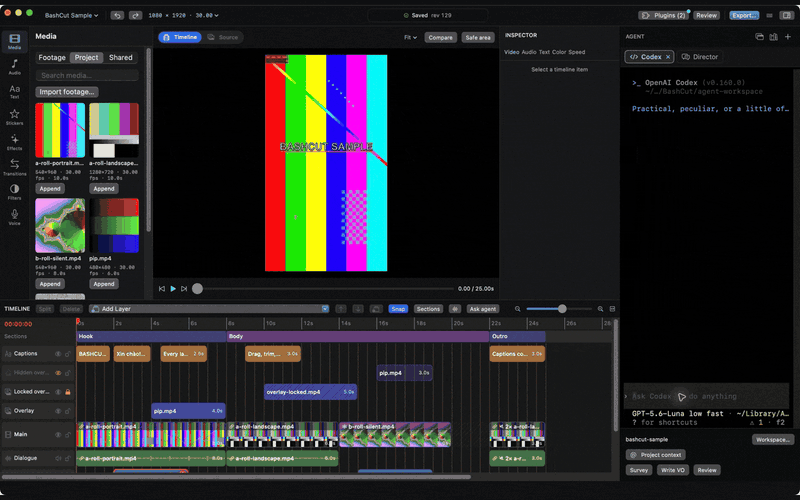Close the Codex agent tab
Image resolution: width=800 pixels, height=500 pixels.
pyautogui.click(x=667, y=57)
